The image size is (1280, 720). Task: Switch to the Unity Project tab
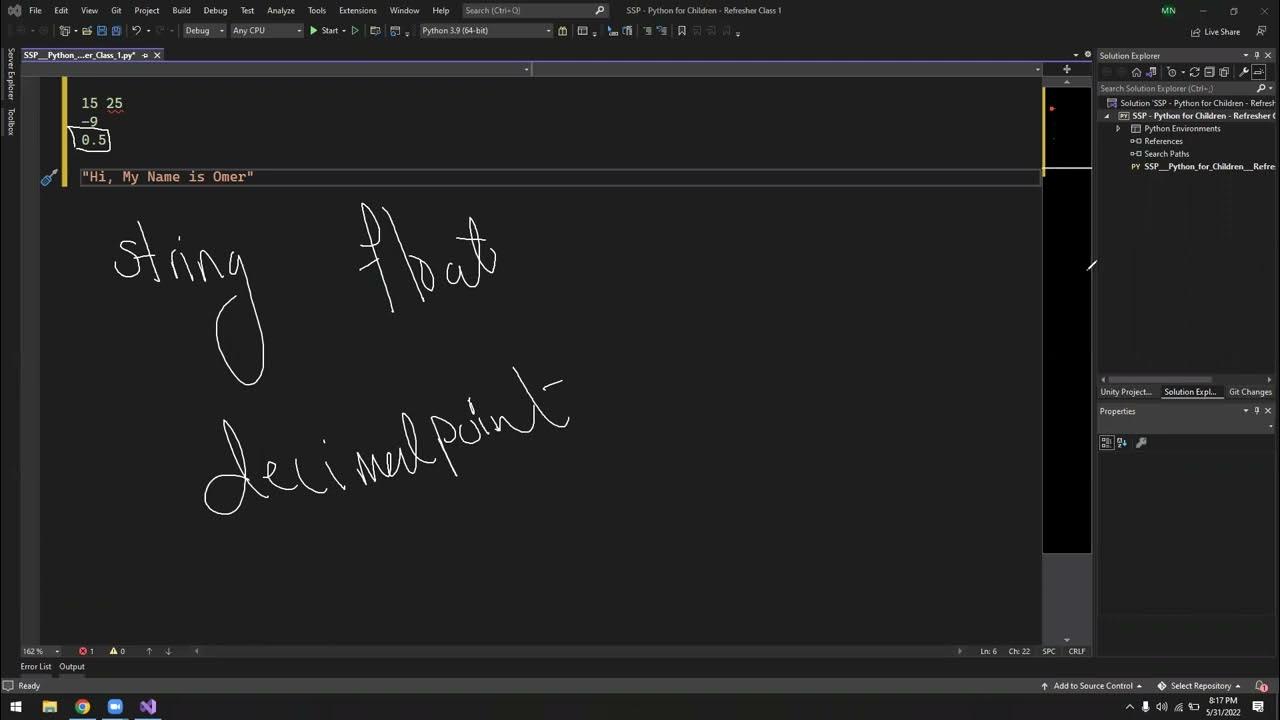point(1126,392)
